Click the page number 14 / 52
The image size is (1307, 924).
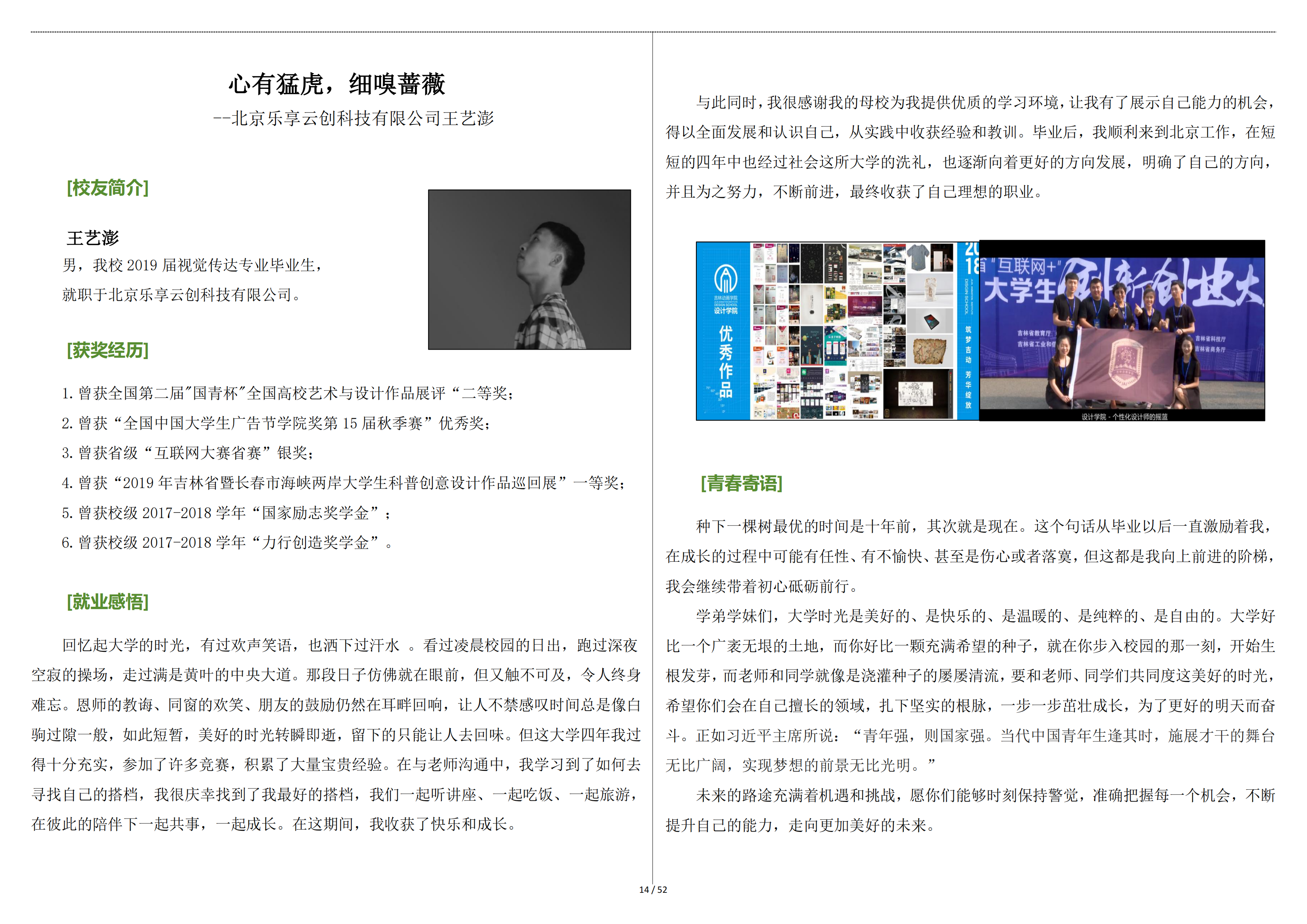tap(653, 890)
